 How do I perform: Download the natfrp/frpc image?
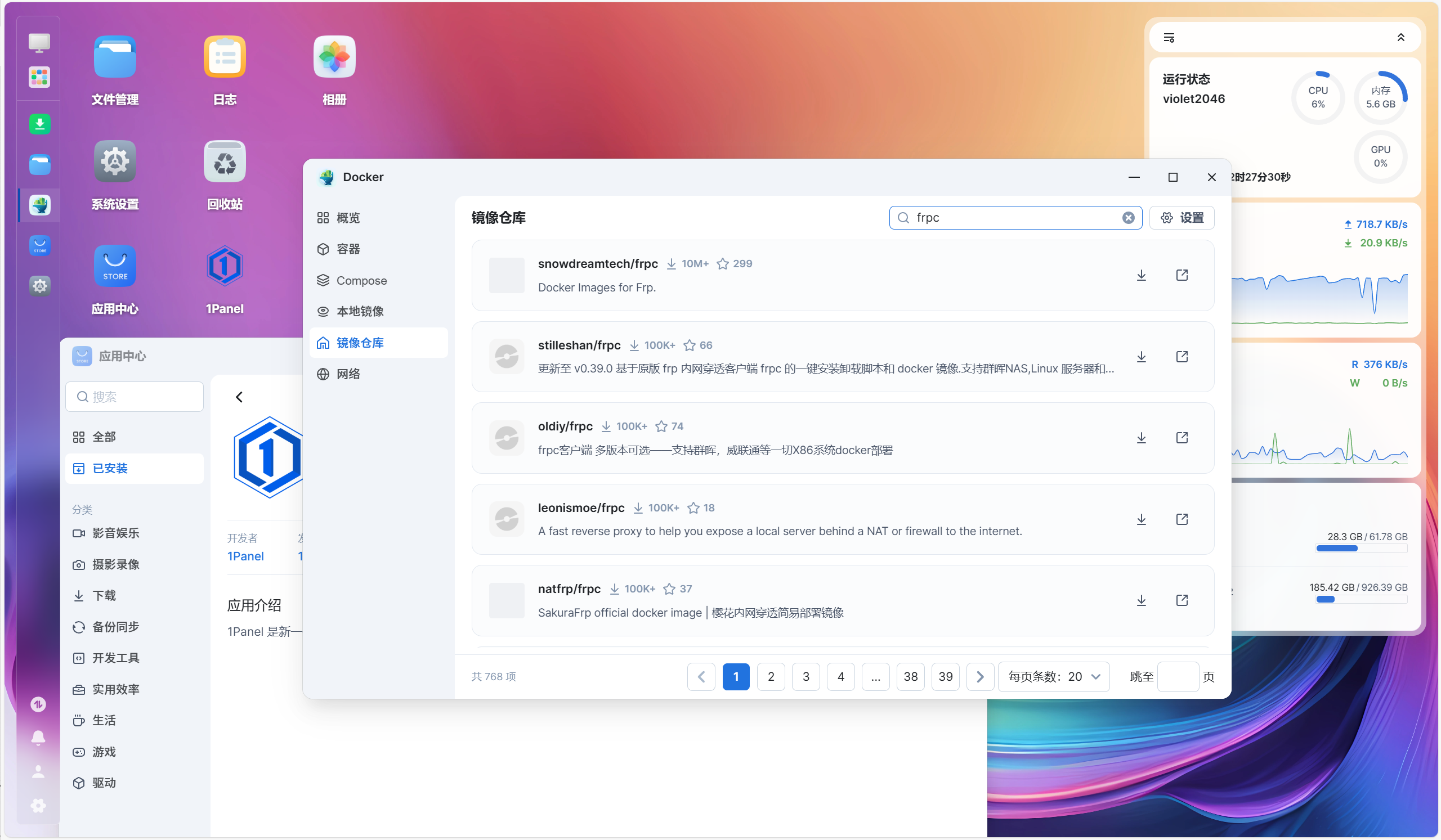point(1141,600)
